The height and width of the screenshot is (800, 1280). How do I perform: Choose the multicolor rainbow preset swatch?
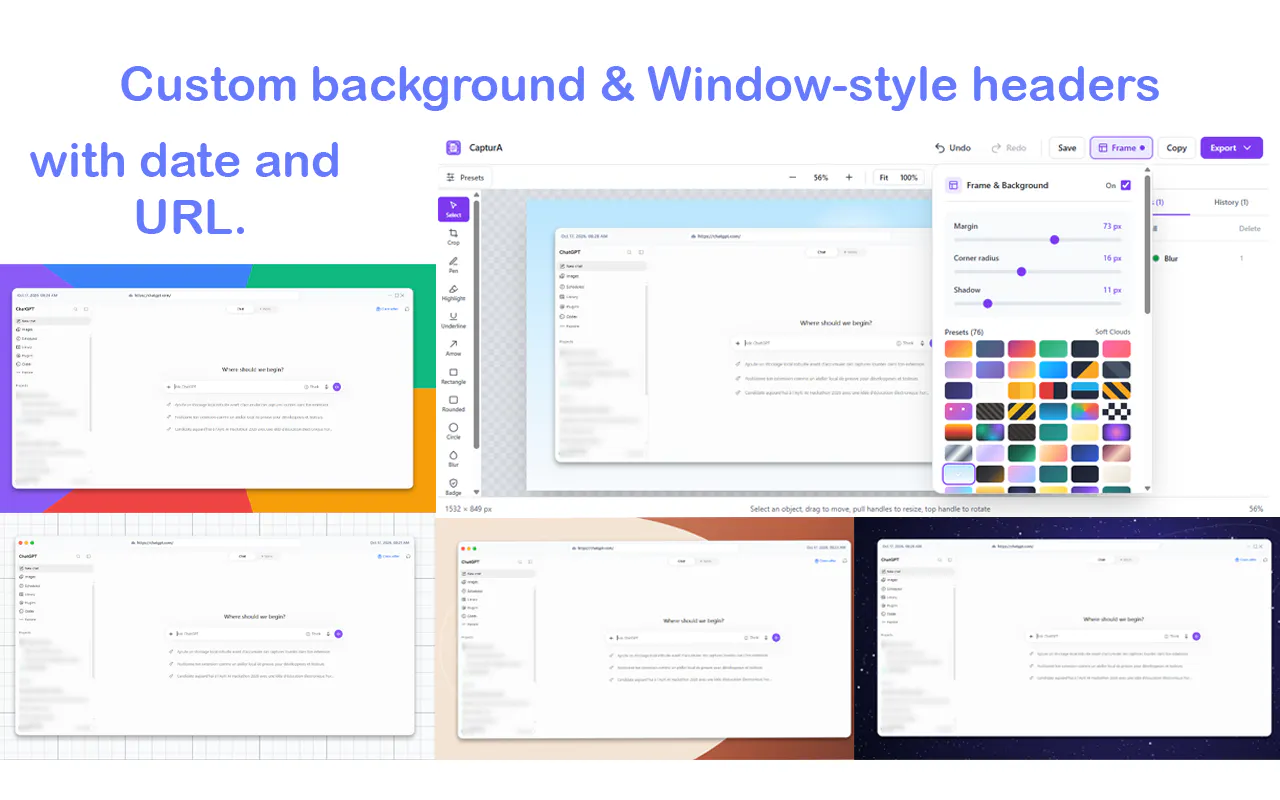tap(1085, 411)
